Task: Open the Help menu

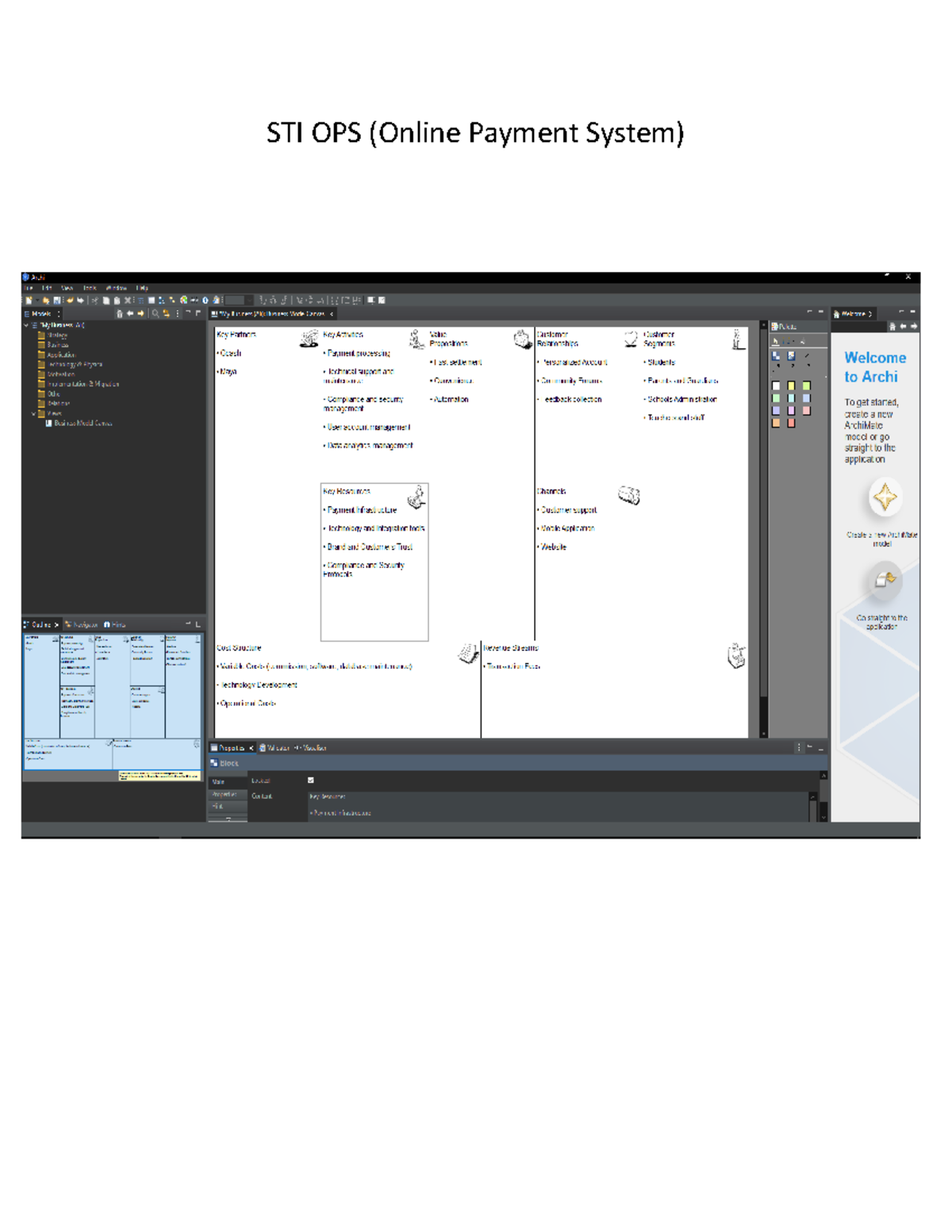Action: pyautogui.click(x=142, y=288)
